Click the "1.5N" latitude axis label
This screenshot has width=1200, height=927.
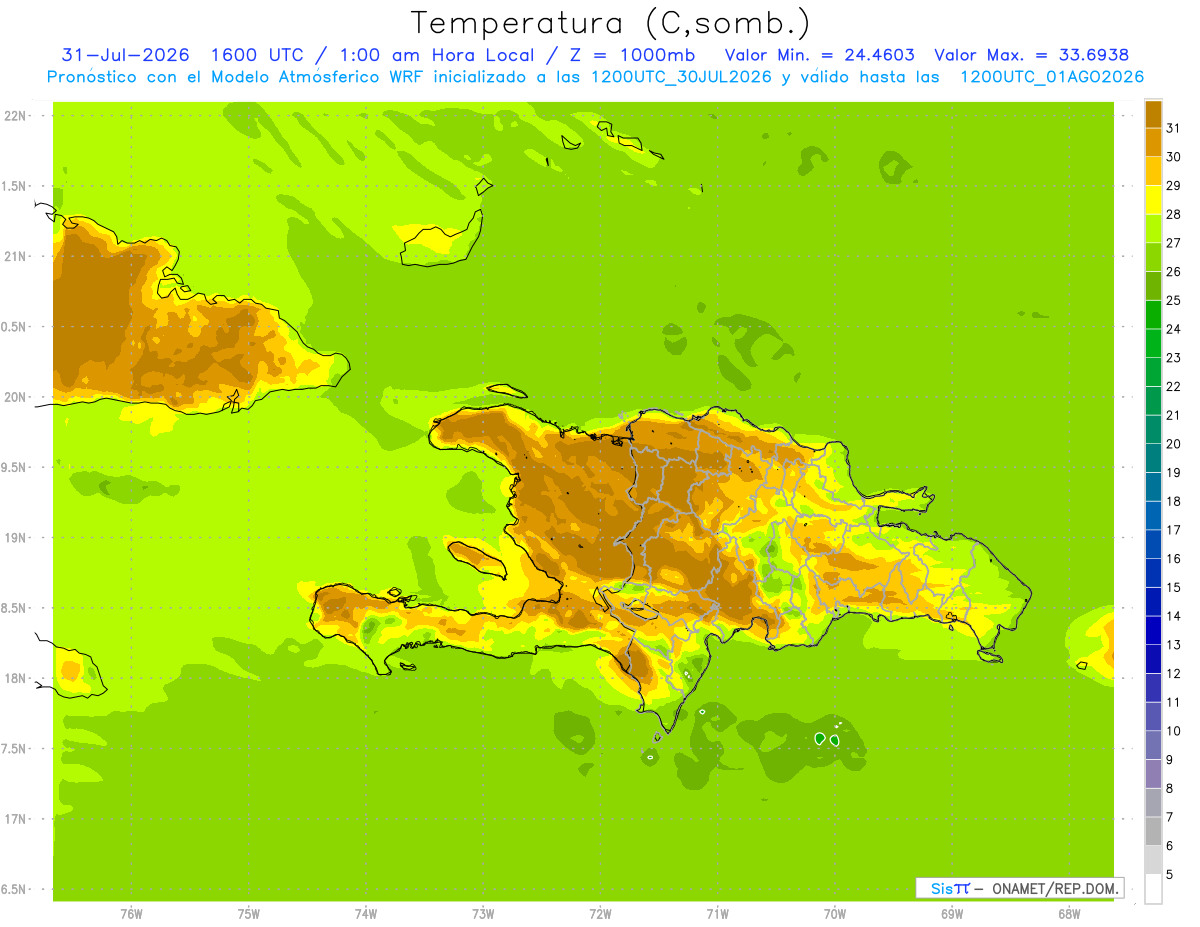[x=14, y=186]
